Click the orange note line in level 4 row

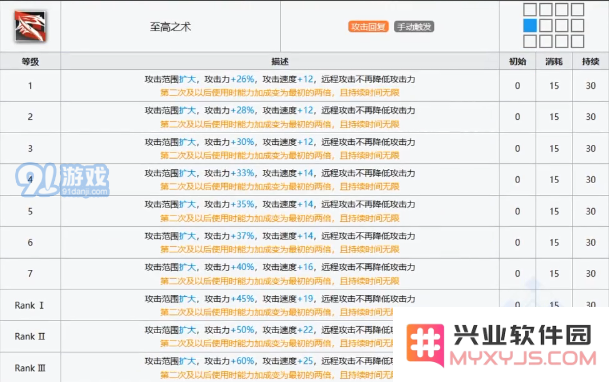pyautogui.click(x=280, y=187)
